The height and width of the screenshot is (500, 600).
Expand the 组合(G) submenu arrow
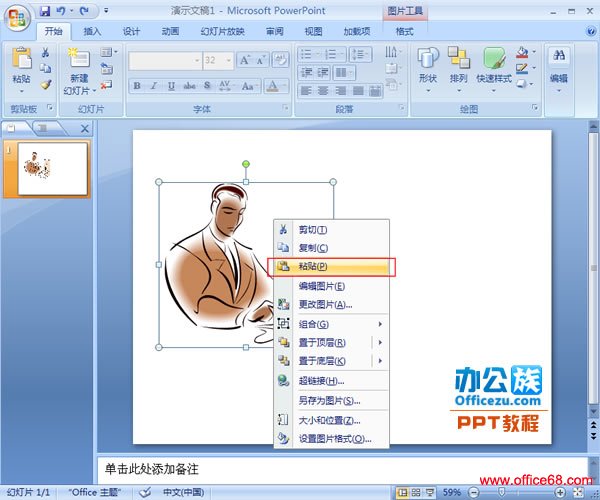click(380, 324)
